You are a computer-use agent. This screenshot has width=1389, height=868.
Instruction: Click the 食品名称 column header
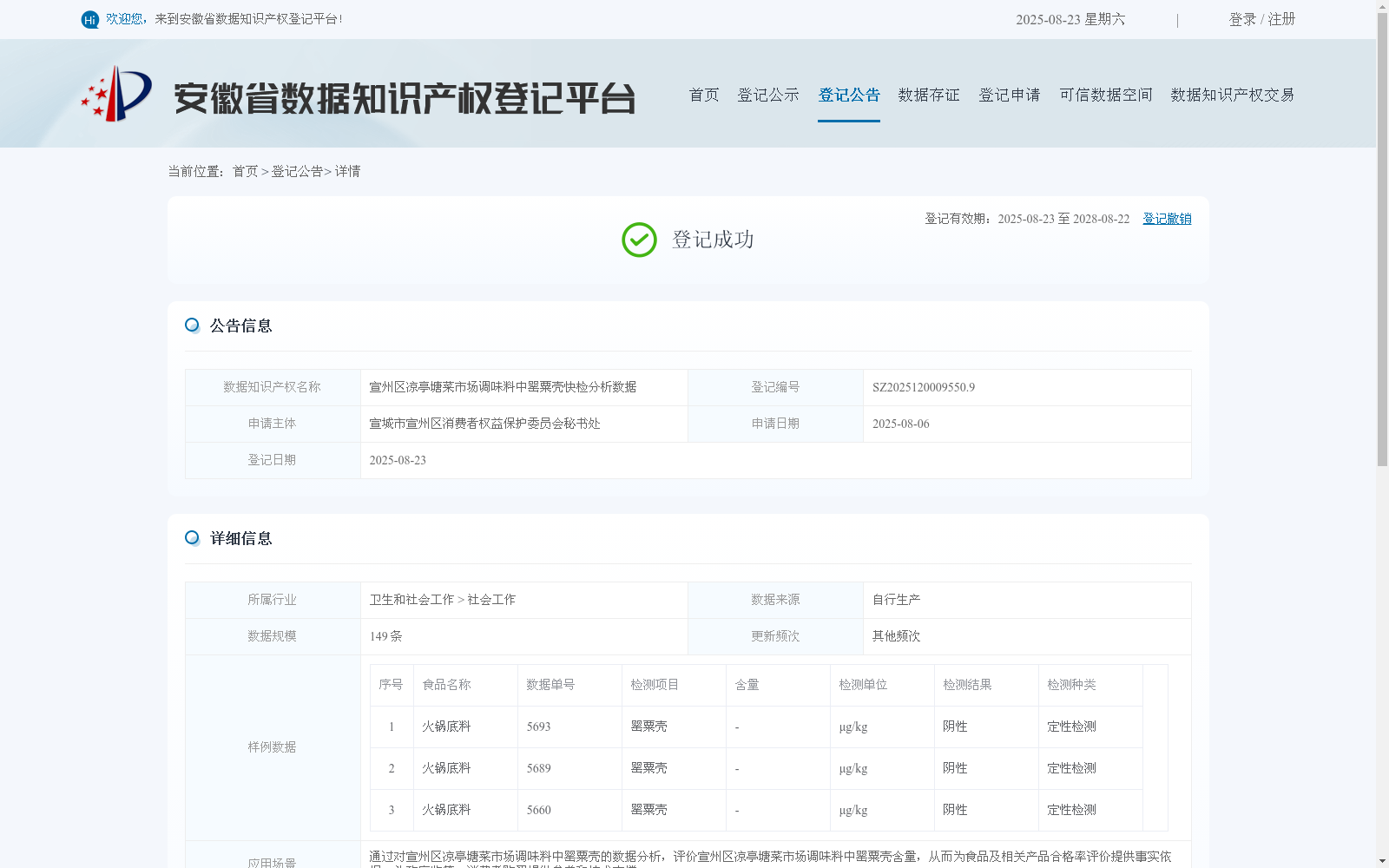click(x=446, y=685)
